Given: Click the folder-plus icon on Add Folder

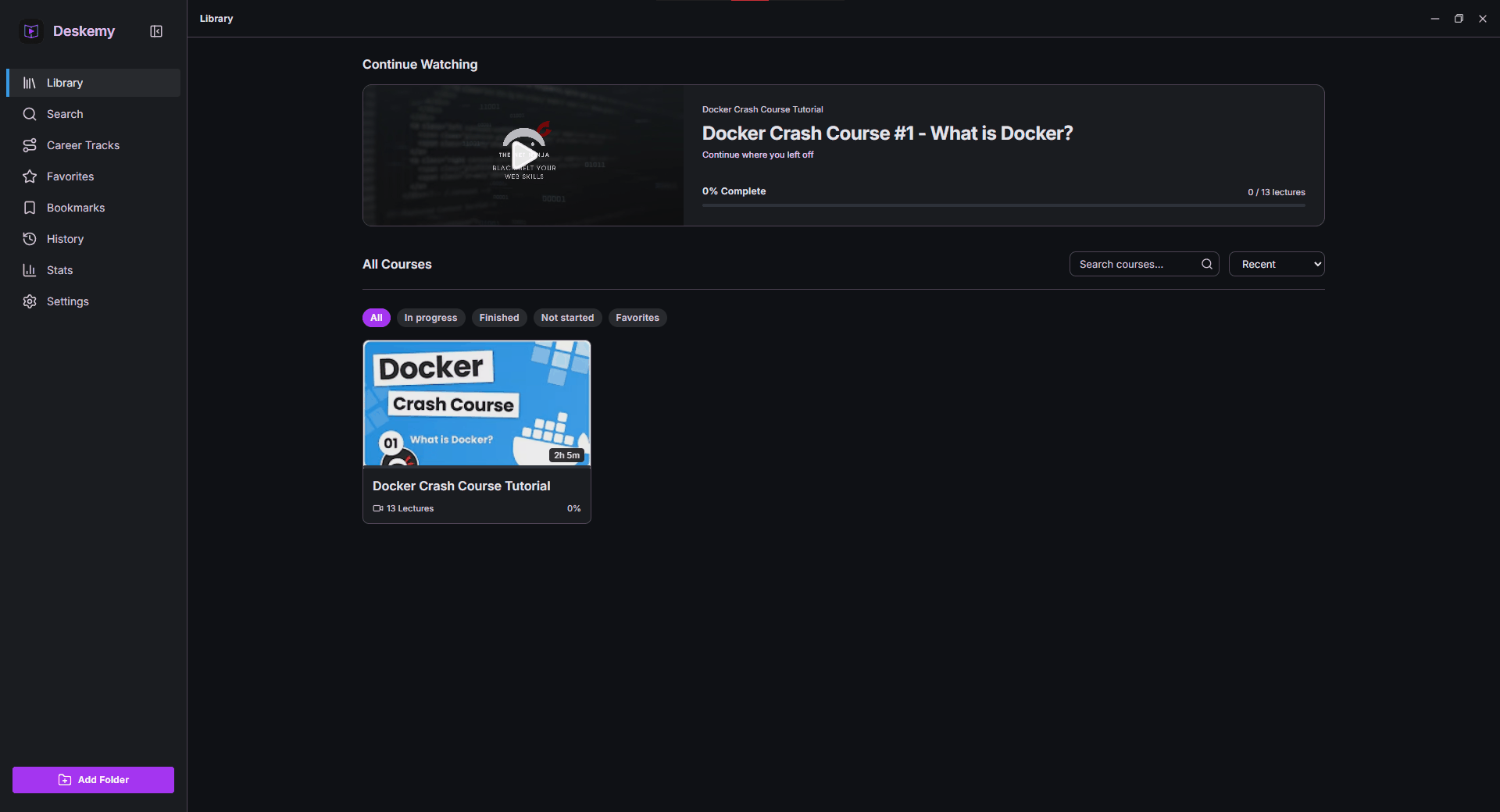Looking at the screenshot, I should 65,780.
